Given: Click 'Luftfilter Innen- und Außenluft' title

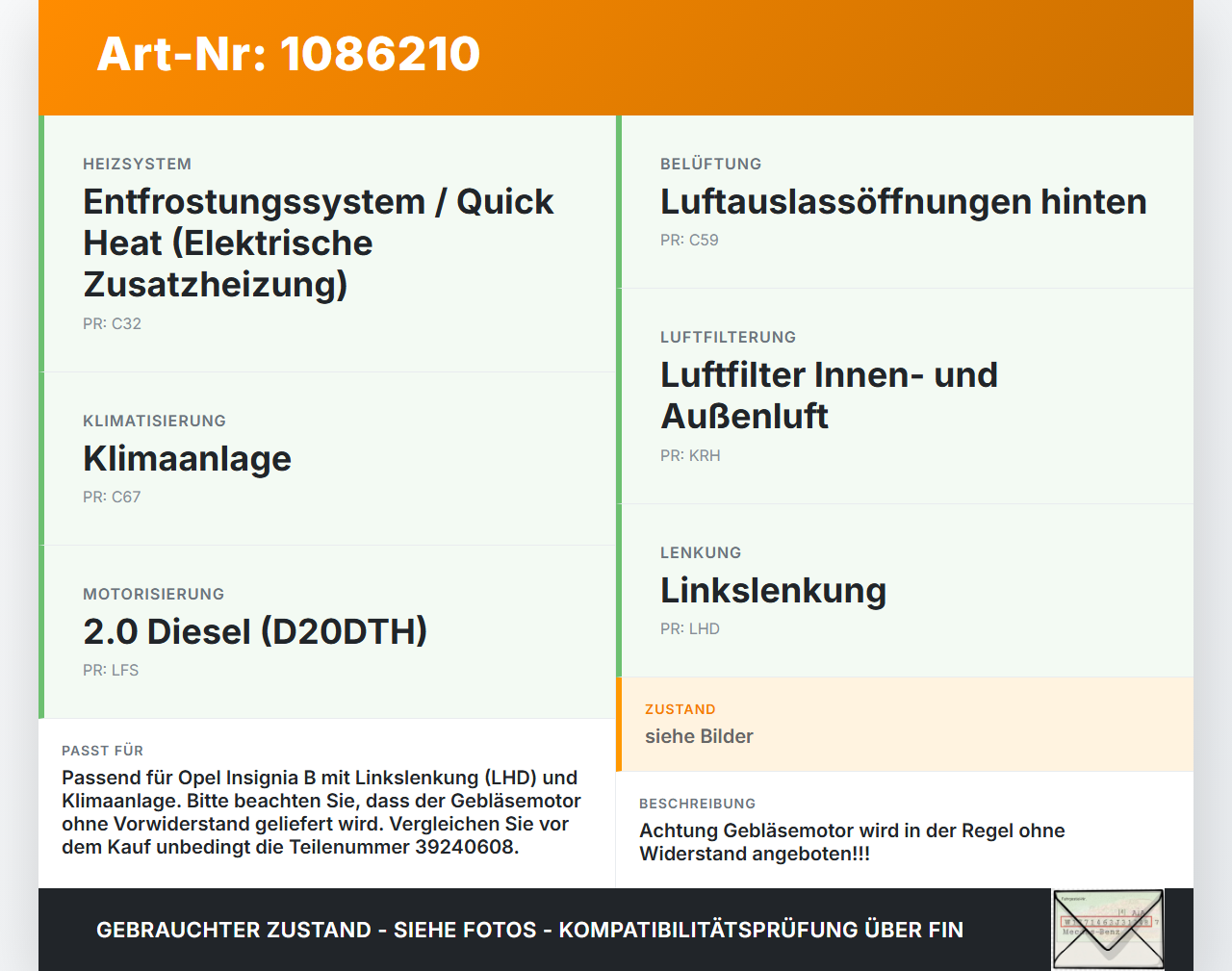Looking at the screenshot, I should pos(830,396).
